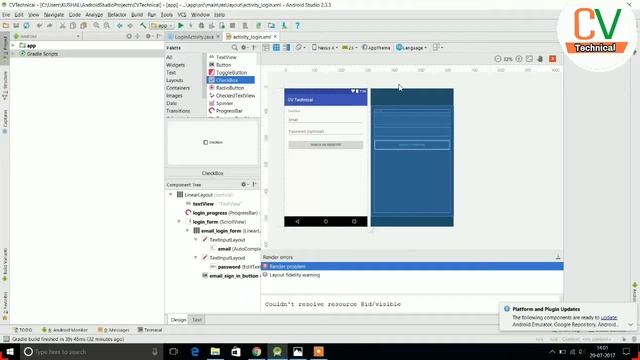Open the Navigate menu

54,15
